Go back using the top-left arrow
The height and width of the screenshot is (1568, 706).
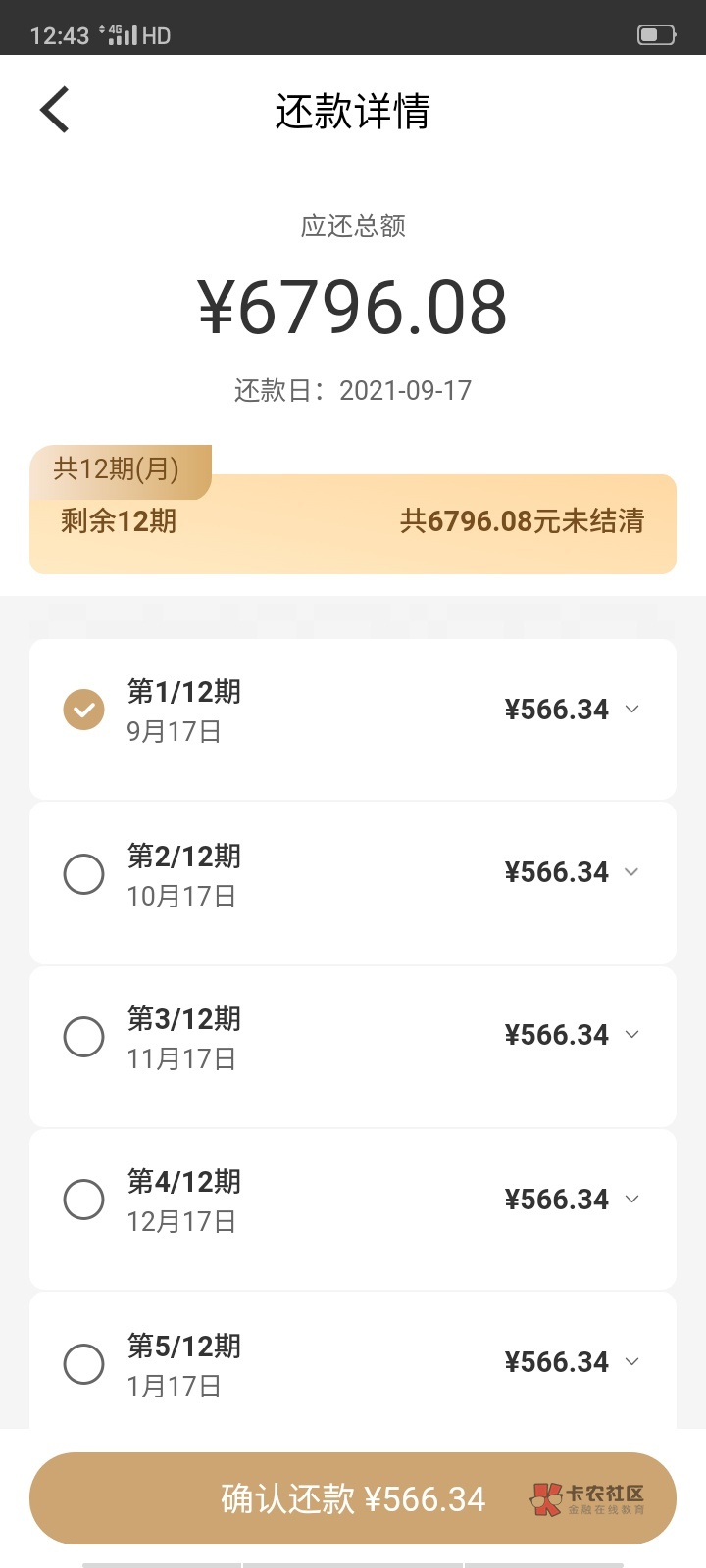pyautogui.click(x=55, y=110)
